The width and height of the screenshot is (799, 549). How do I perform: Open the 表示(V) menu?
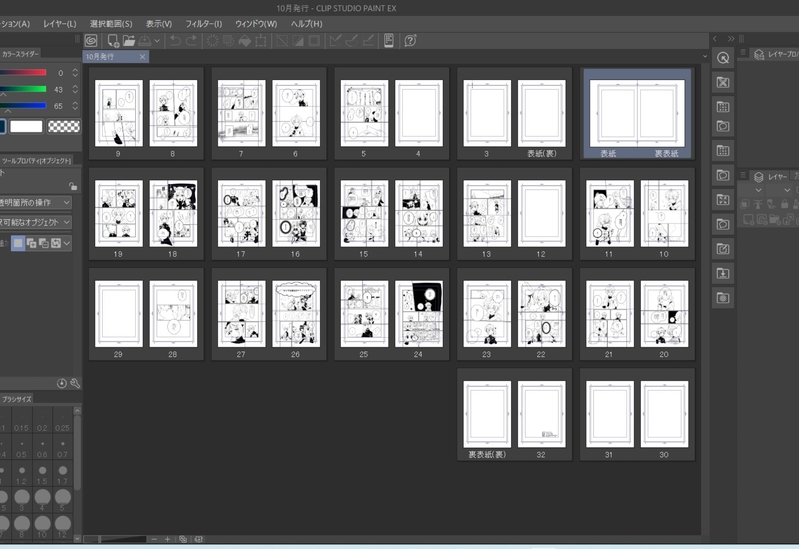(159, 23)
